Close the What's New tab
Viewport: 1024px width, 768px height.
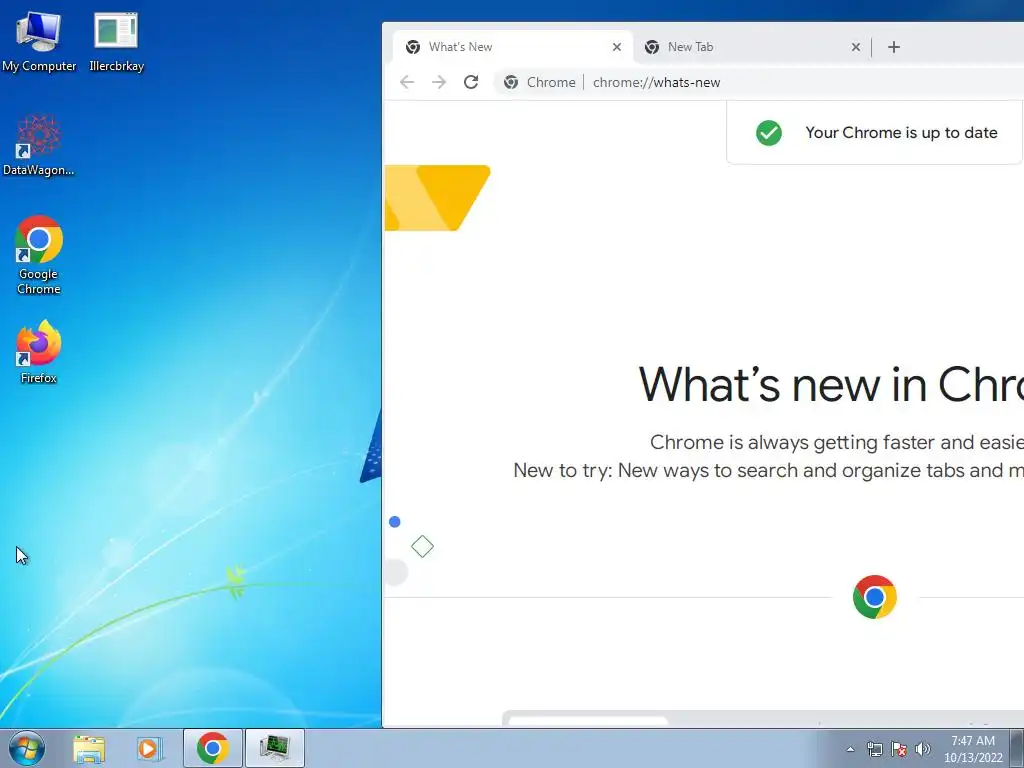(616, 47)
